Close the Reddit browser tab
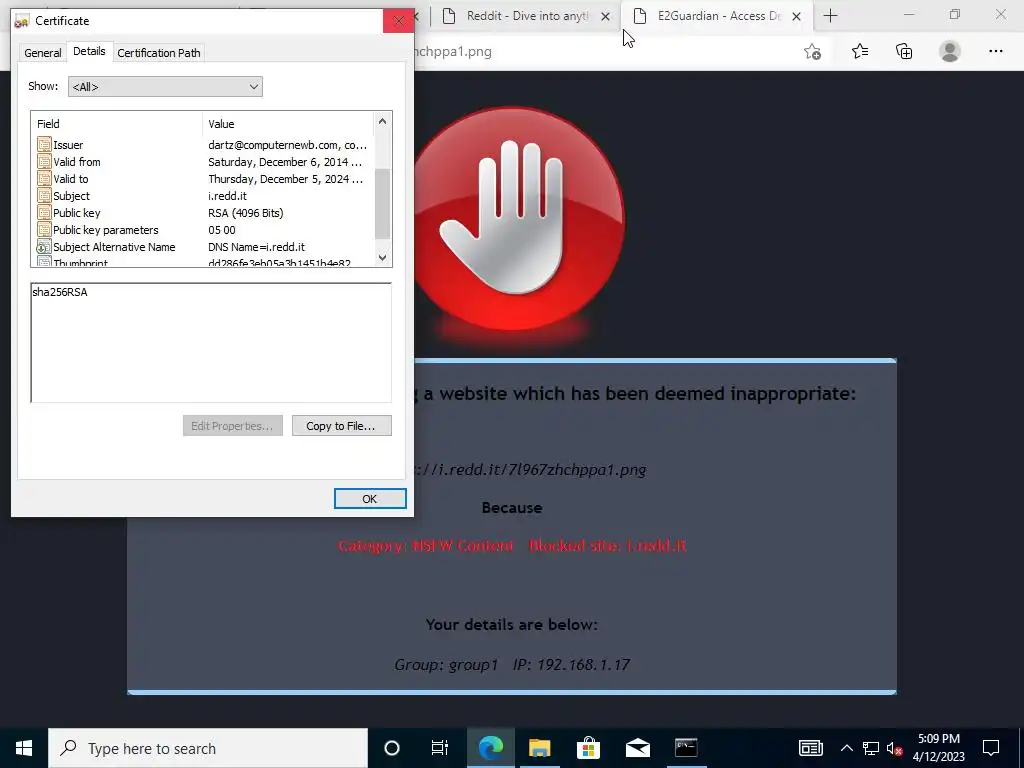Image resolution: width=1024 pixels, height=768 pixels. point(605,16)
